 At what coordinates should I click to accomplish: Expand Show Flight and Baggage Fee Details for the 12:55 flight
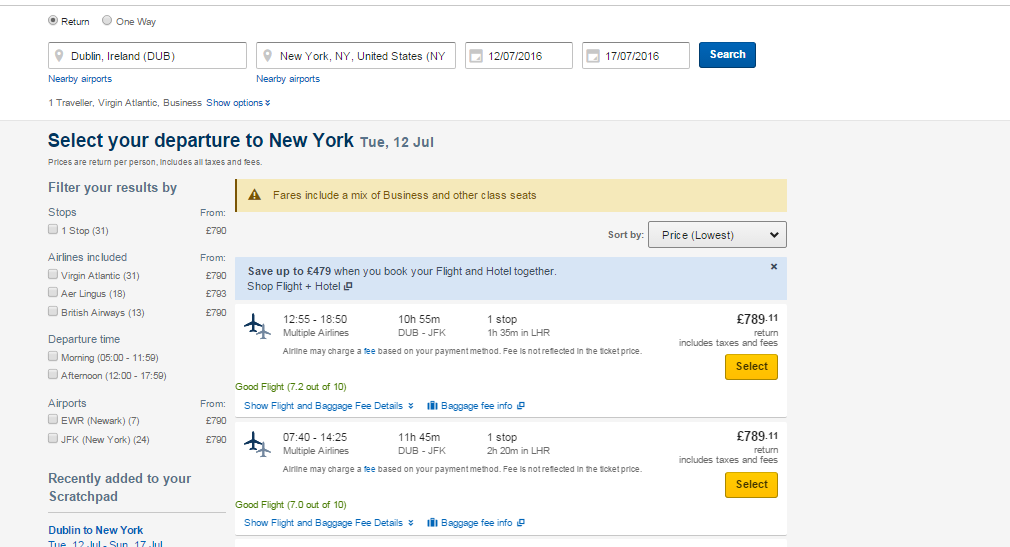pyautogui.click(x=328, y=406)
